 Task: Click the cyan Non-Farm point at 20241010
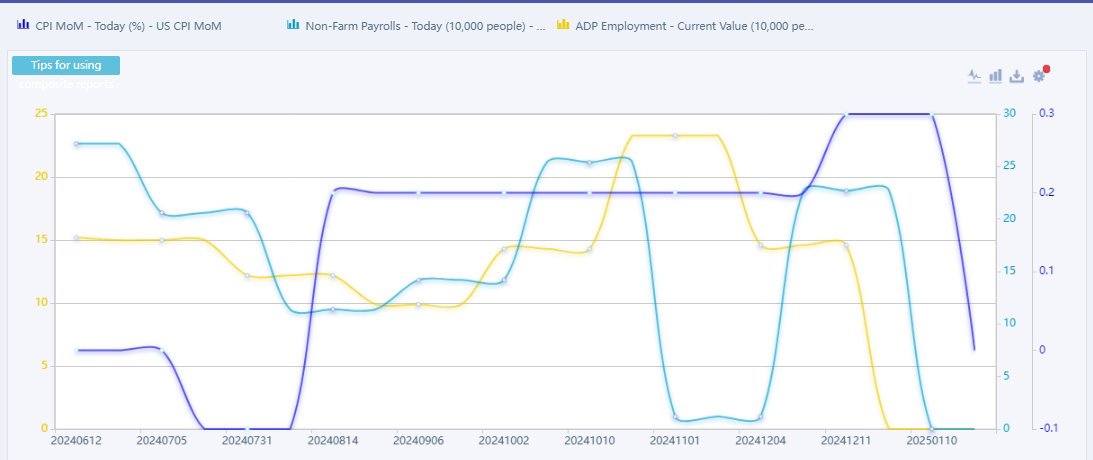590,163
